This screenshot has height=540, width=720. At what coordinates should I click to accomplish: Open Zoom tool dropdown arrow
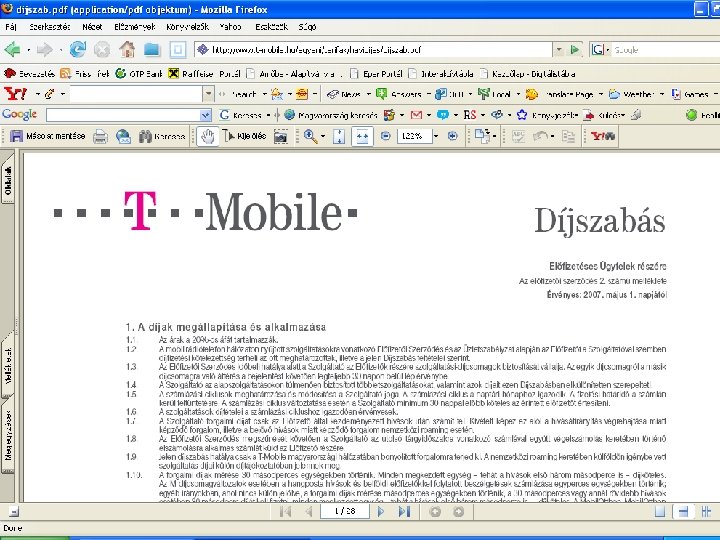tap(323, 136)
